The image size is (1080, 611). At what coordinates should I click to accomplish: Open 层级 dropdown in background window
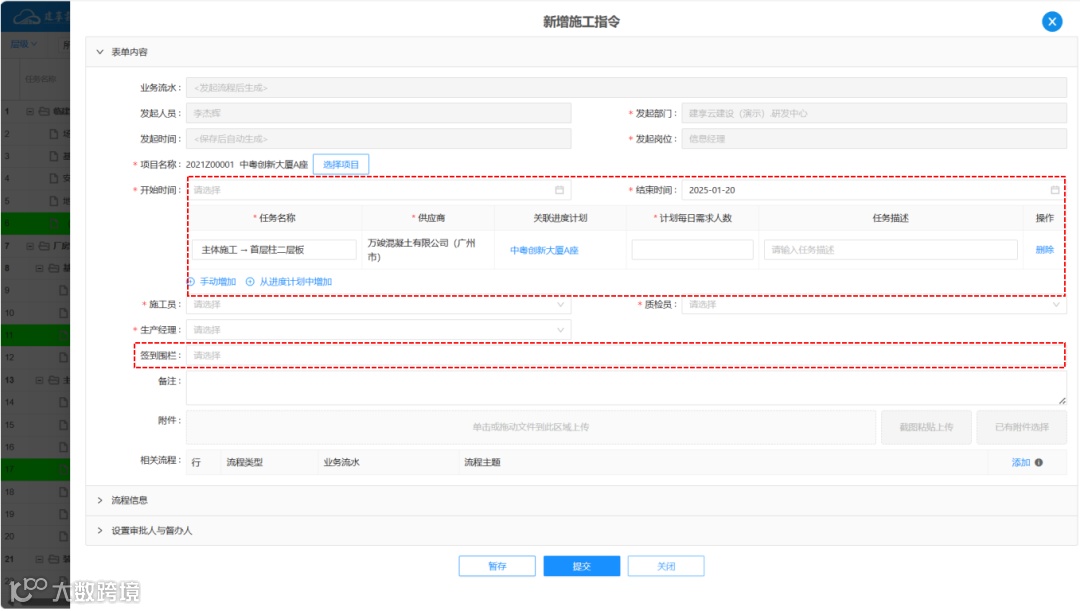[23, 45]
